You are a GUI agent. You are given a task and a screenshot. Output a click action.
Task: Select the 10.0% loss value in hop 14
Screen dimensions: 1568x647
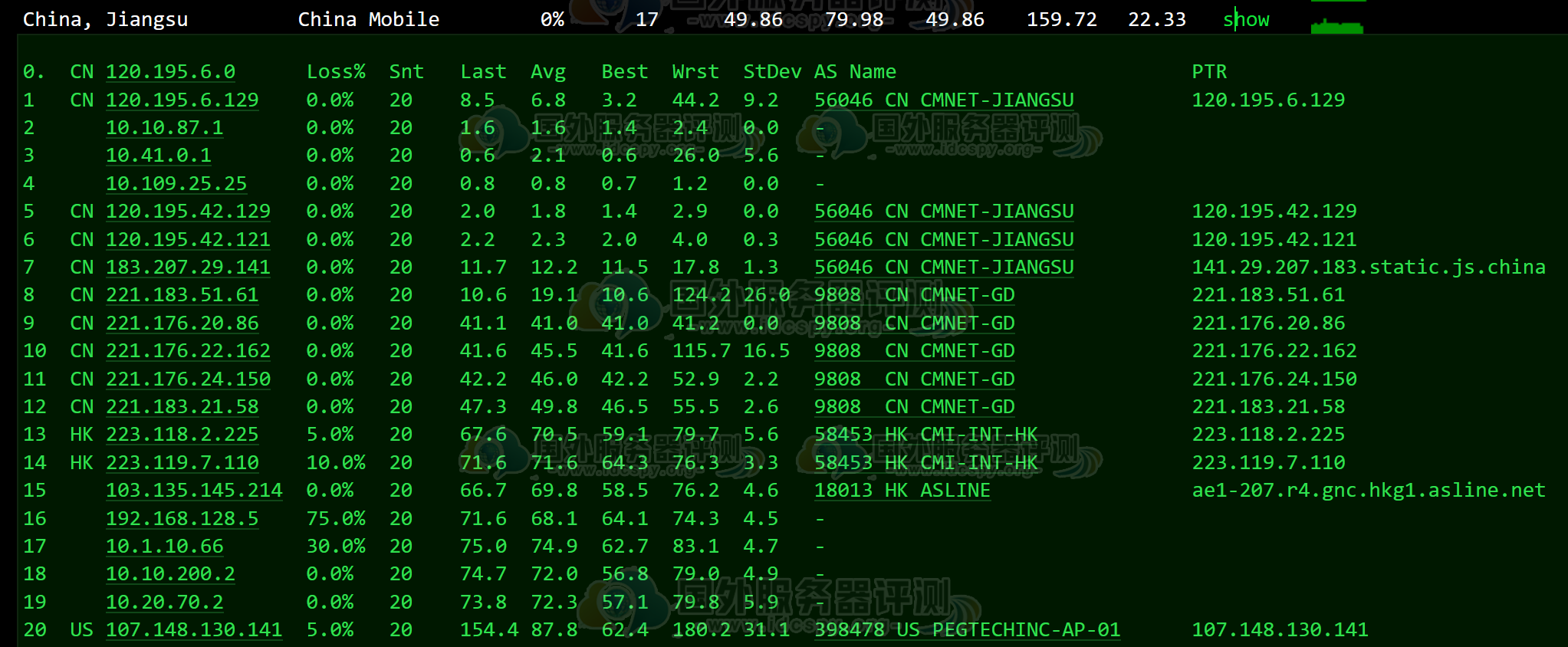336,463
